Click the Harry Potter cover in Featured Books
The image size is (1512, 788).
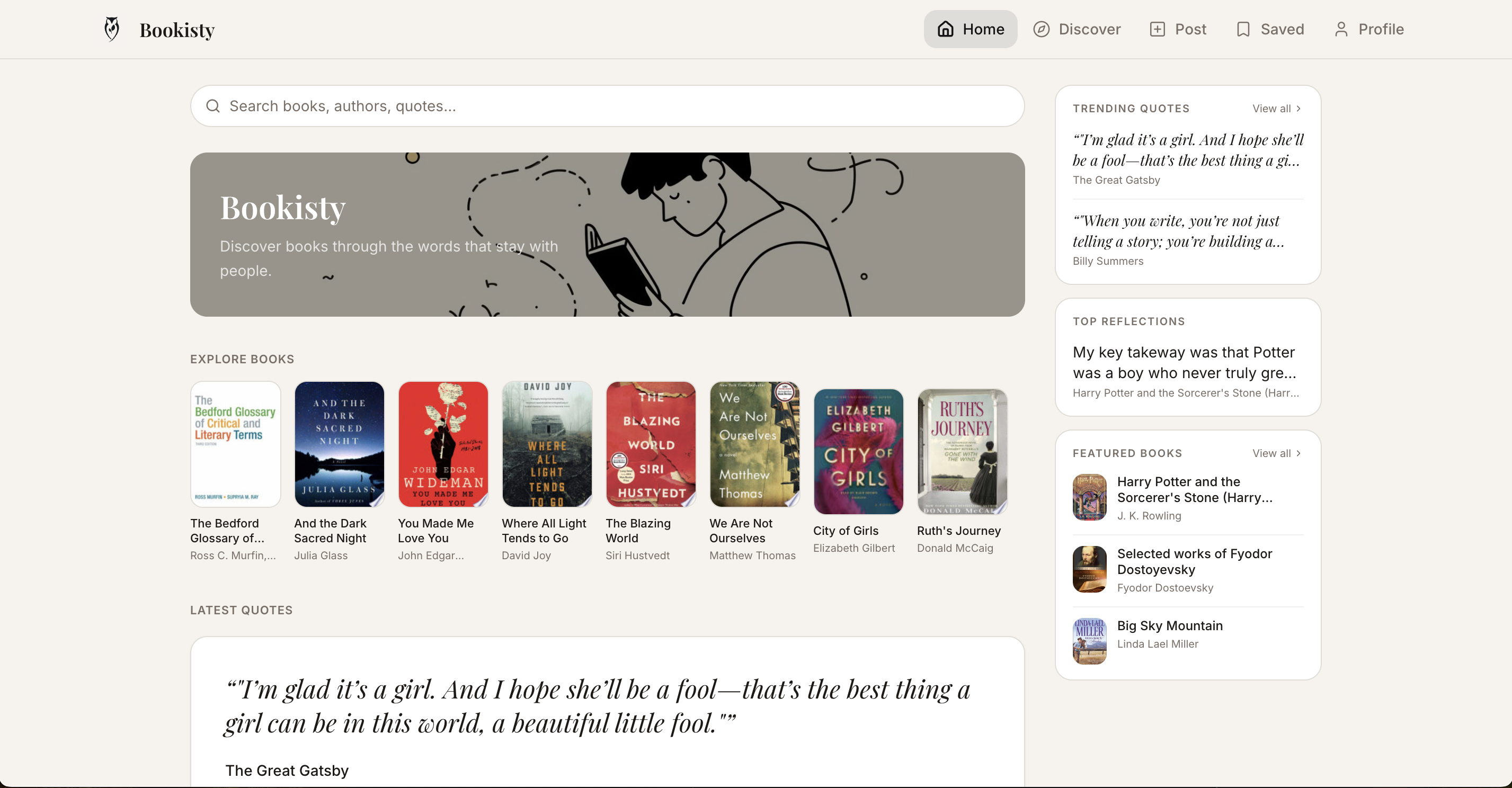pos(1089,497)
